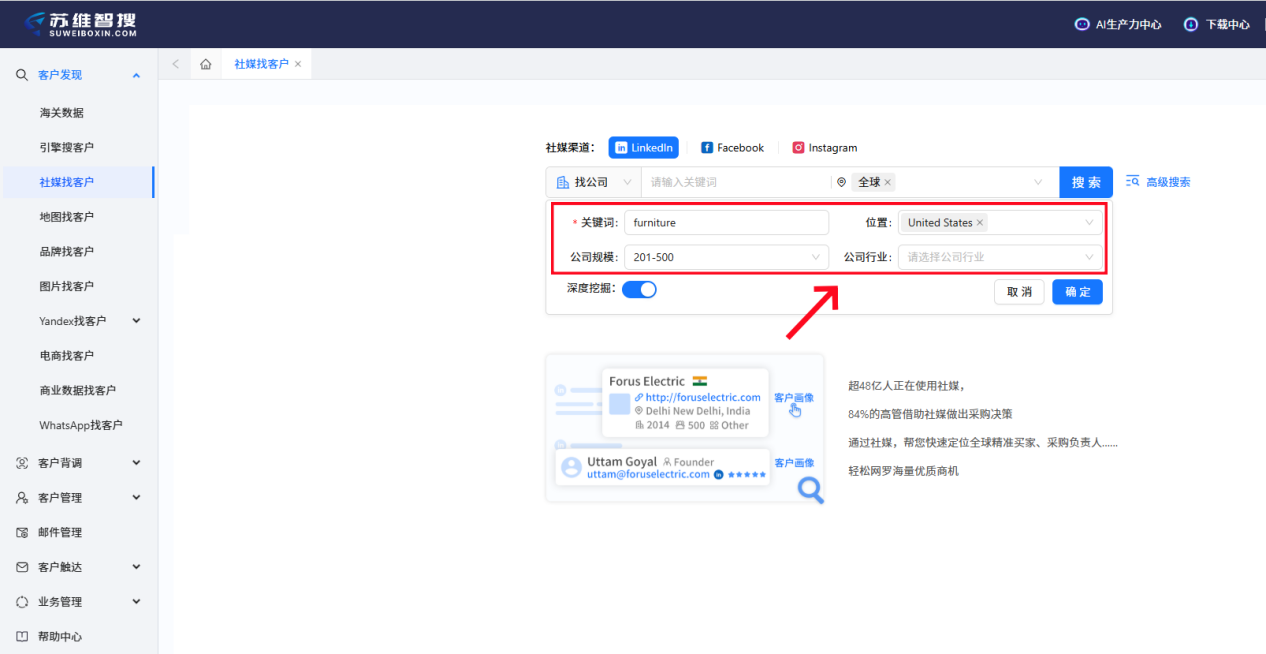Open AI生产力中心 from the top bar

coord(1117,25)
